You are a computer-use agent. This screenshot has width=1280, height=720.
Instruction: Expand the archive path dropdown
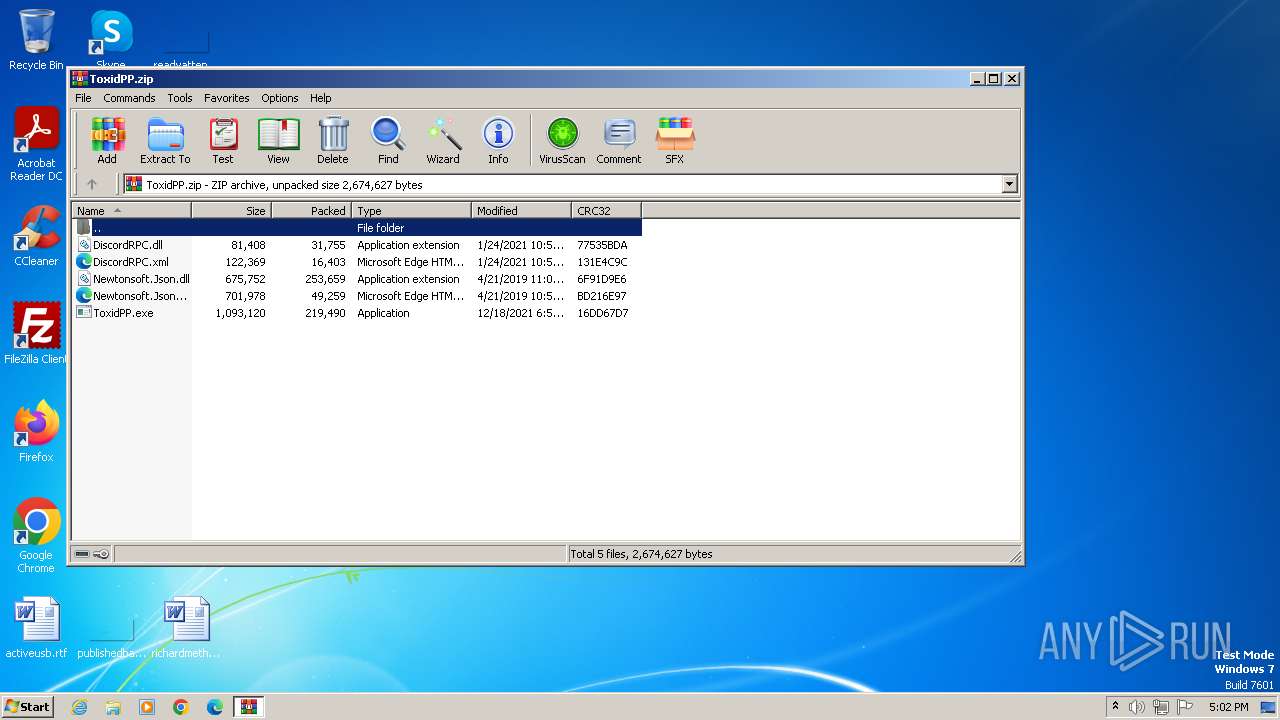(x=1009, y=184)
